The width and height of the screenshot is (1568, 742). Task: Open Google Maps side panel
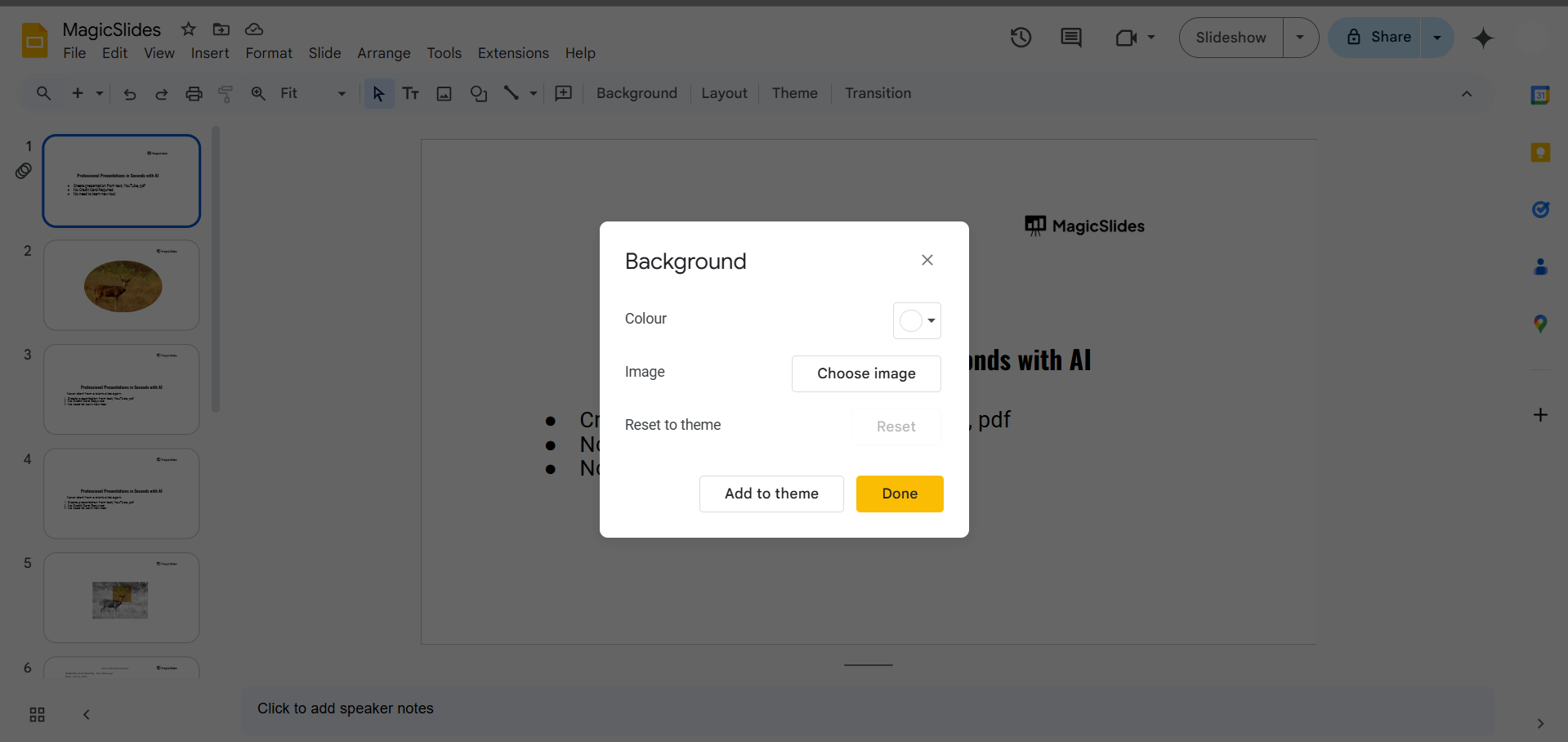[x=1540, y=324]
